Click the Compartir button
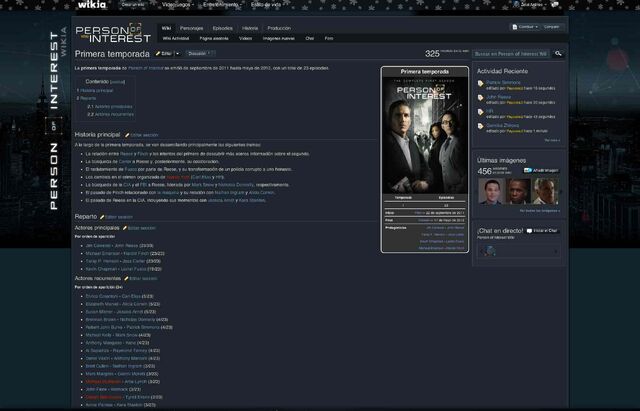Image resolution: width=640 pixels, height=411 pixels. (x=552, y=27)
